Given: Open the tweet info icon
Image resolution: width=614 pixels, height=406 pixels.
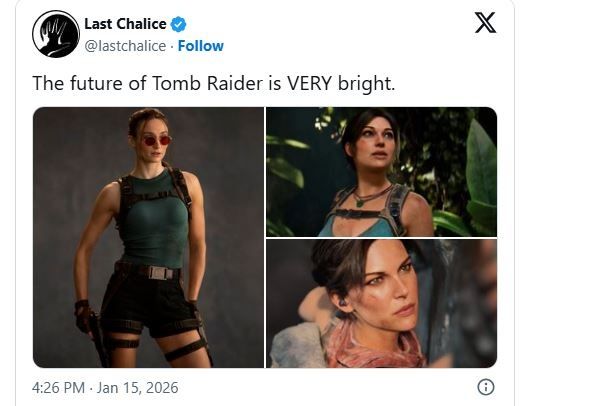Looking at the screenshot, I should click(485, 387).
